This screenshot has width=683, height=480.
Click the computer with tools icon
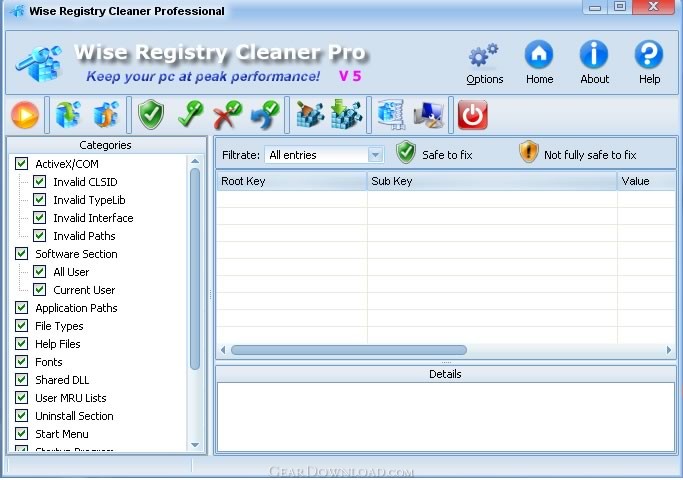pos(429,115)
